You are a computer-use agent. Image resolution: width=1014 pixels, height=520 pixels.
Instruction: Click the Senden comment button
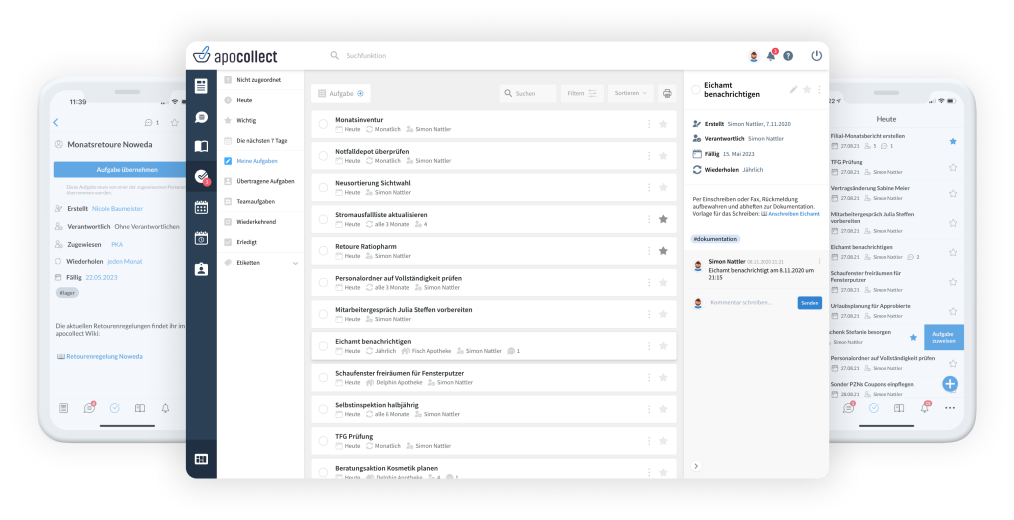pos(809,303)
